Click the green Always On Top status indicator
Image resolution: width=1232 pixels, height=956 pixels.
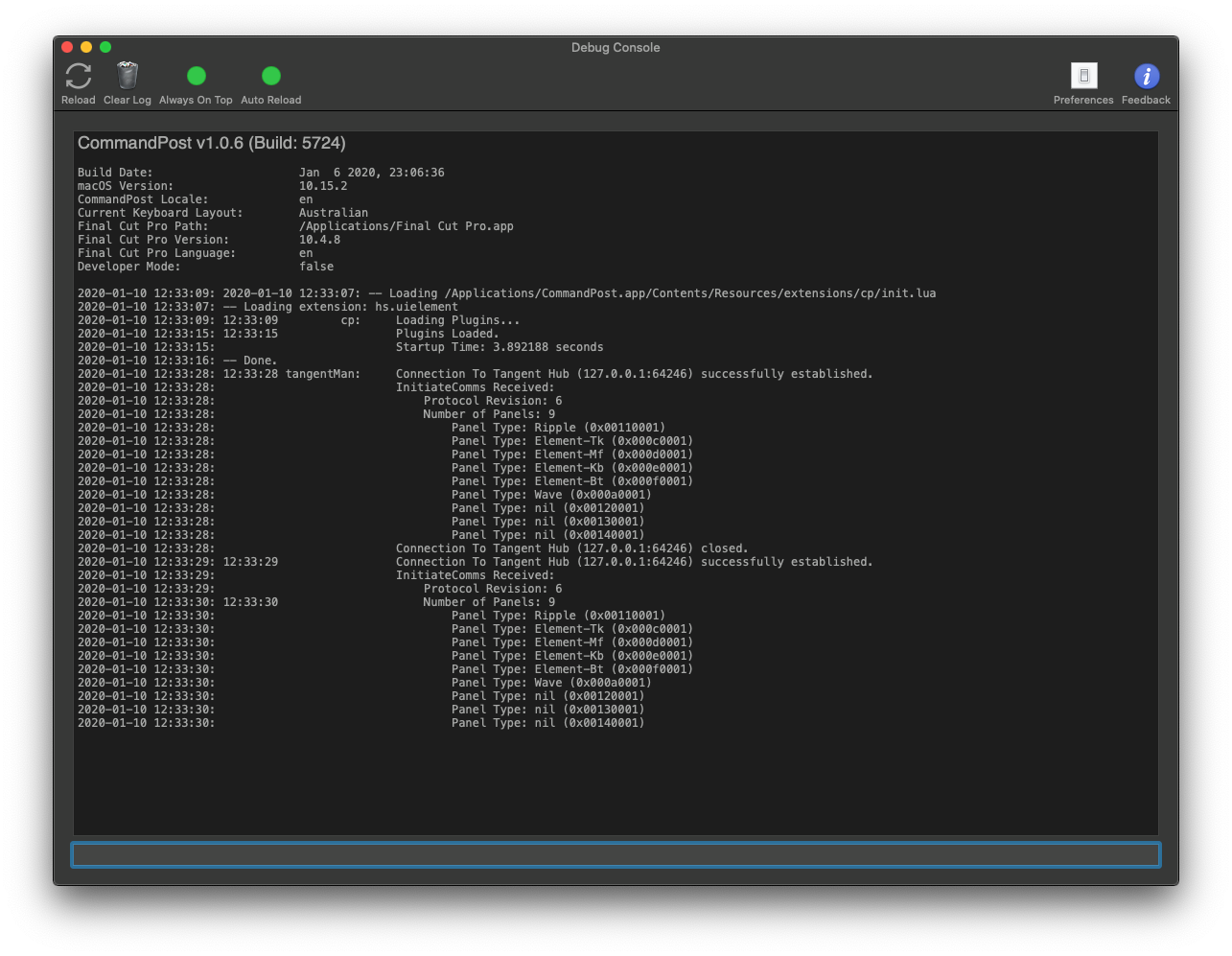(196, 75)
